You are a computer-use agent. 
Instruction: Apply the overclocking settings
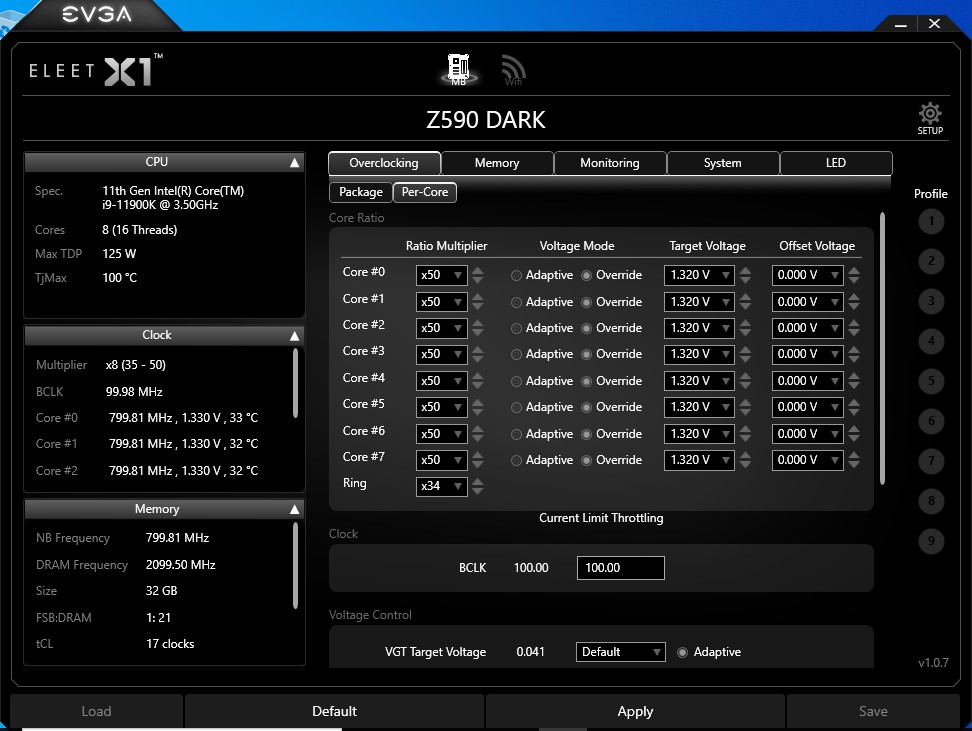coord(635,711)
